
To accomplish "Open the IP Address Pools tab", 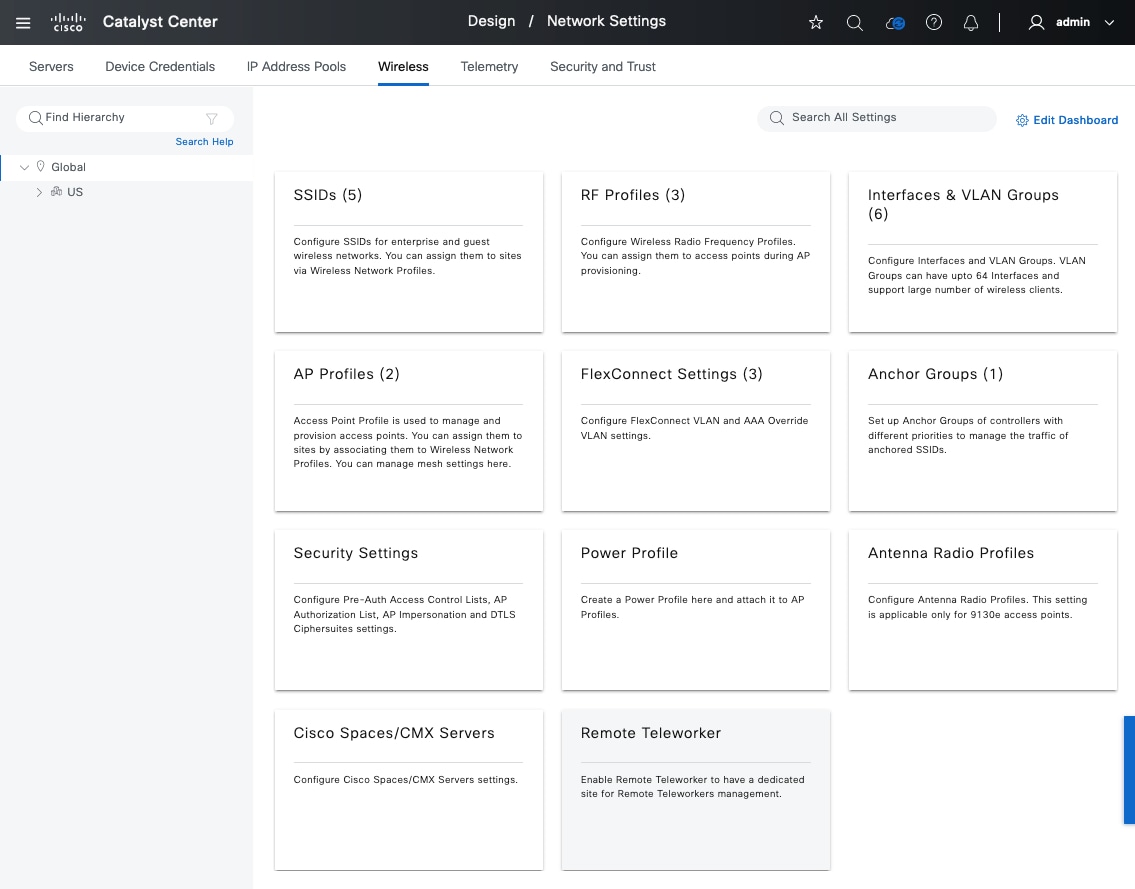I will pos(296,66).
